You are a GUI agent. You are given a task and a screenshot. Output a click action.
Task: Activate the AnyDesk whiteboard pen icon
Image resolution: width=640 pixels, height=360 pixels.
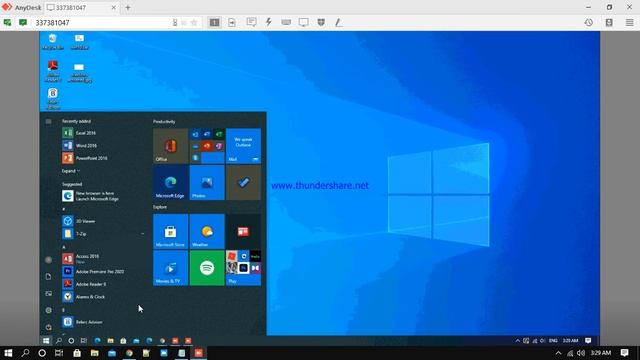[338, 22]
